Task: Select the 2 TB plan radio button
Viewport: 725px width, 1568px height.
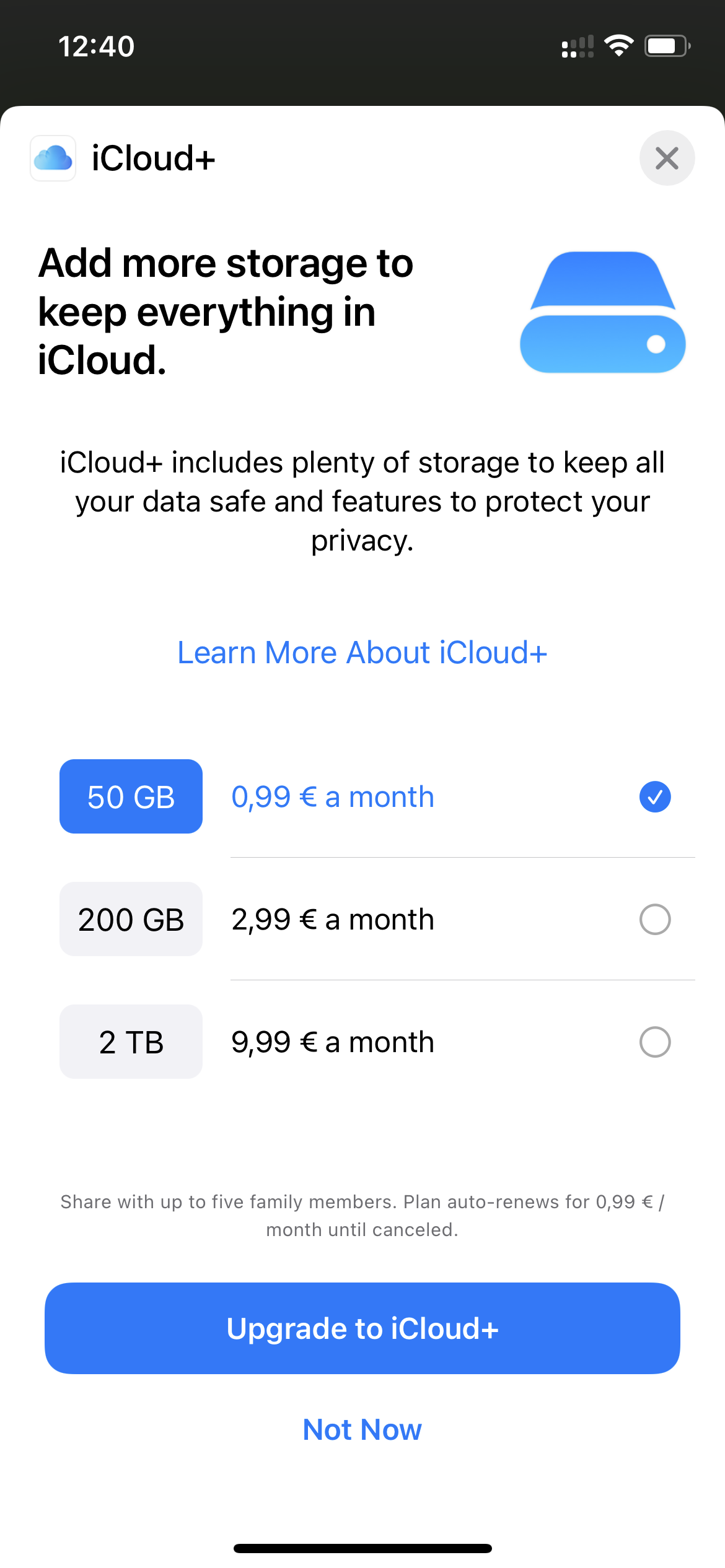Action: [654, 1042]
